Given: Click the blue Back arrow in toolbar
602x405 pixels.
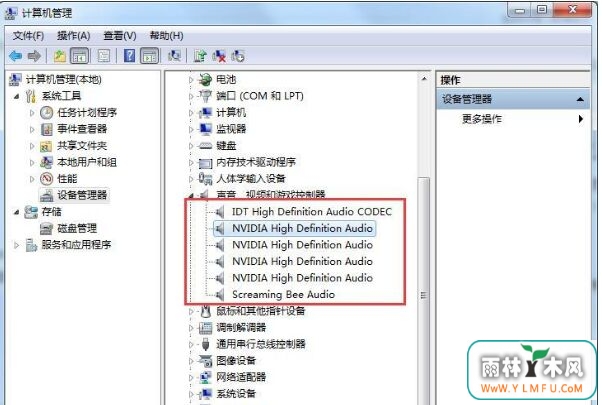Looking at the screenshot, I should 16,56.
